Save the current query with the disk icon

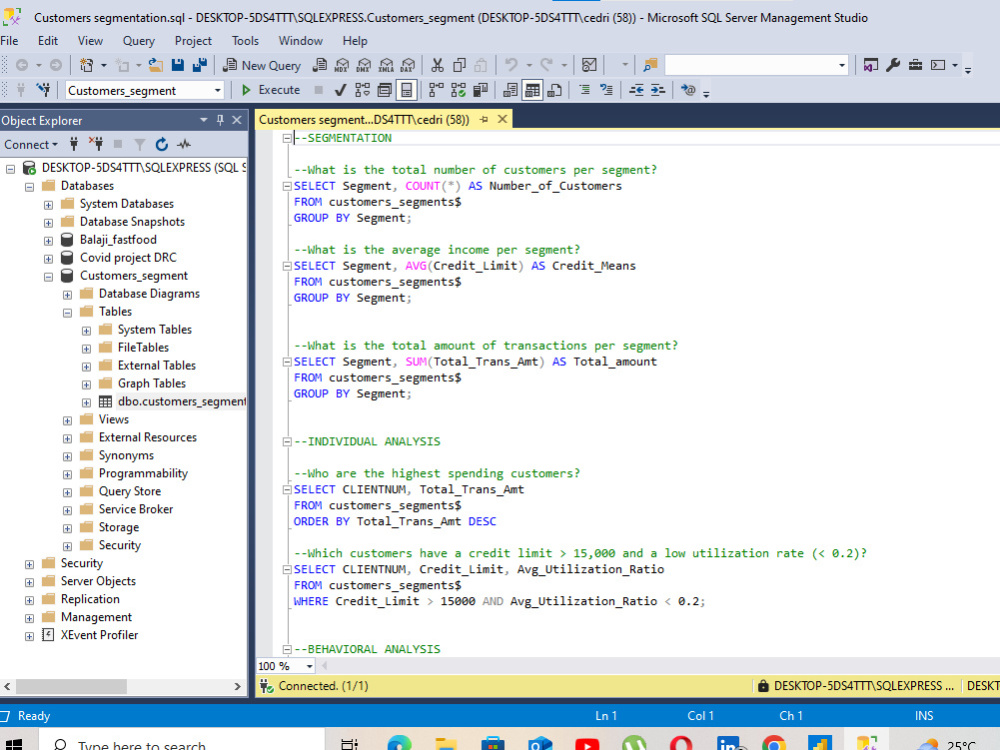[x=178, y=65]
